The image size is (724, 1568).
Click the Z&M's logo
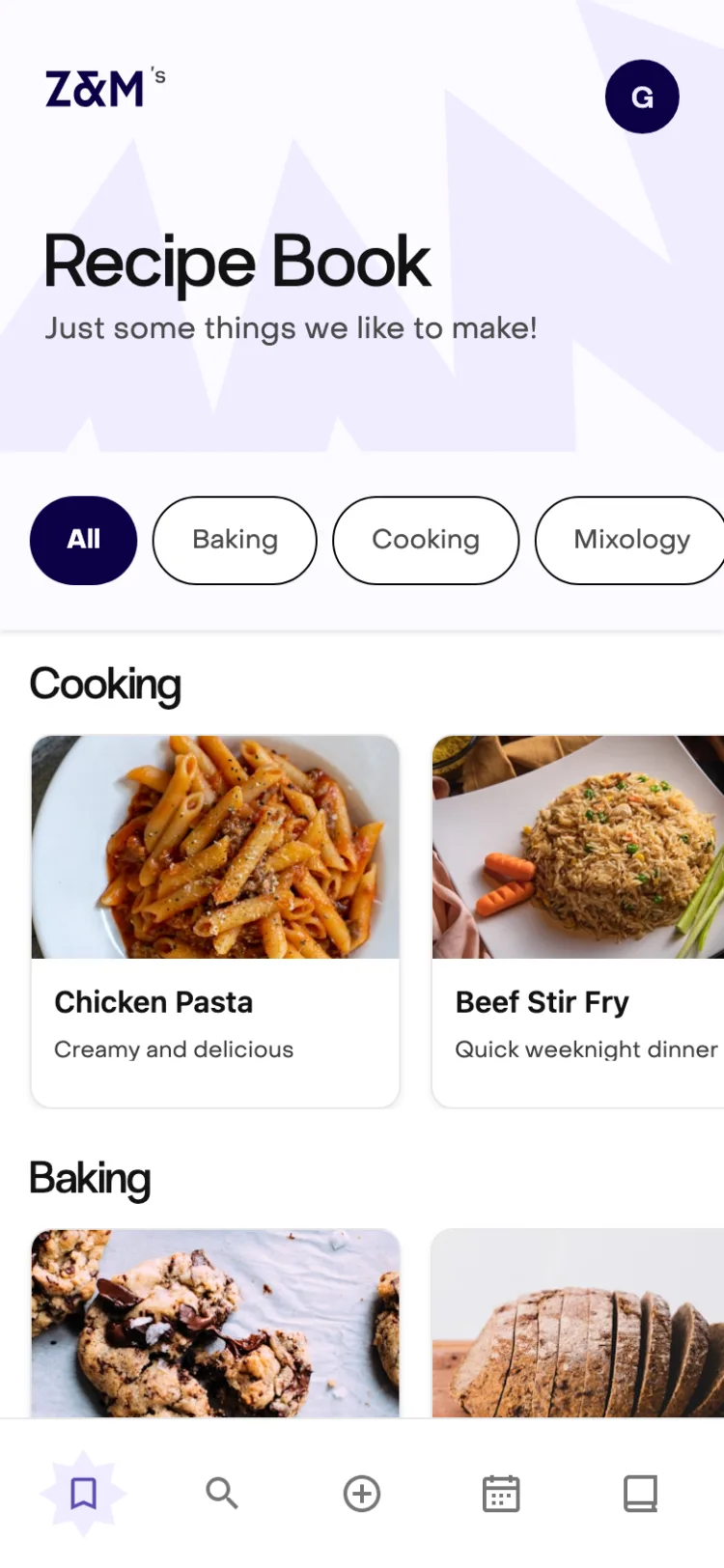click(105, 88)
